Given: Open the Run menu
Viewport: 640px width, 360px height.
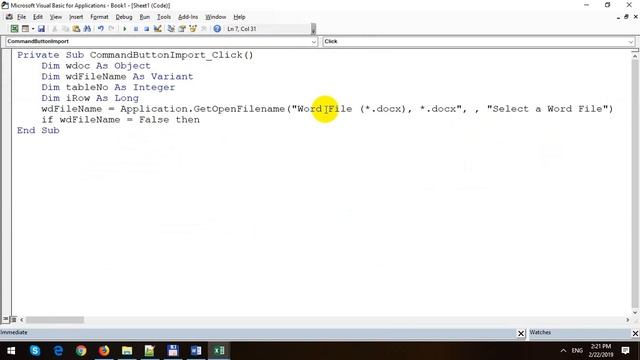Looking at the screenshot, I should 144,17.
